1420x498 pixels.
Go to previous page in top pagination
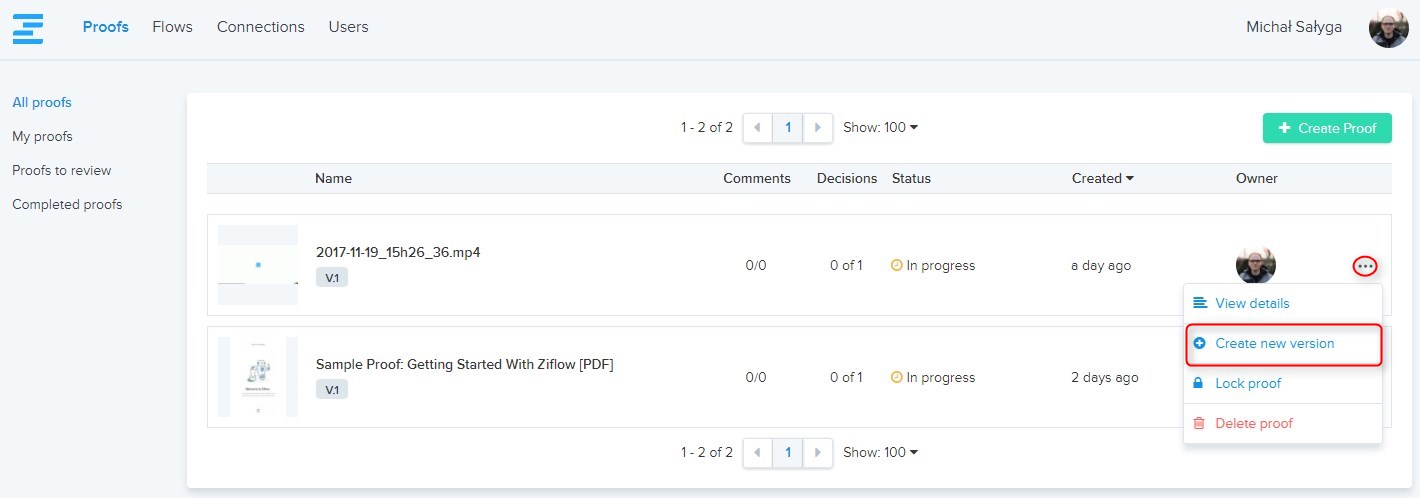[x=757, y=128]
